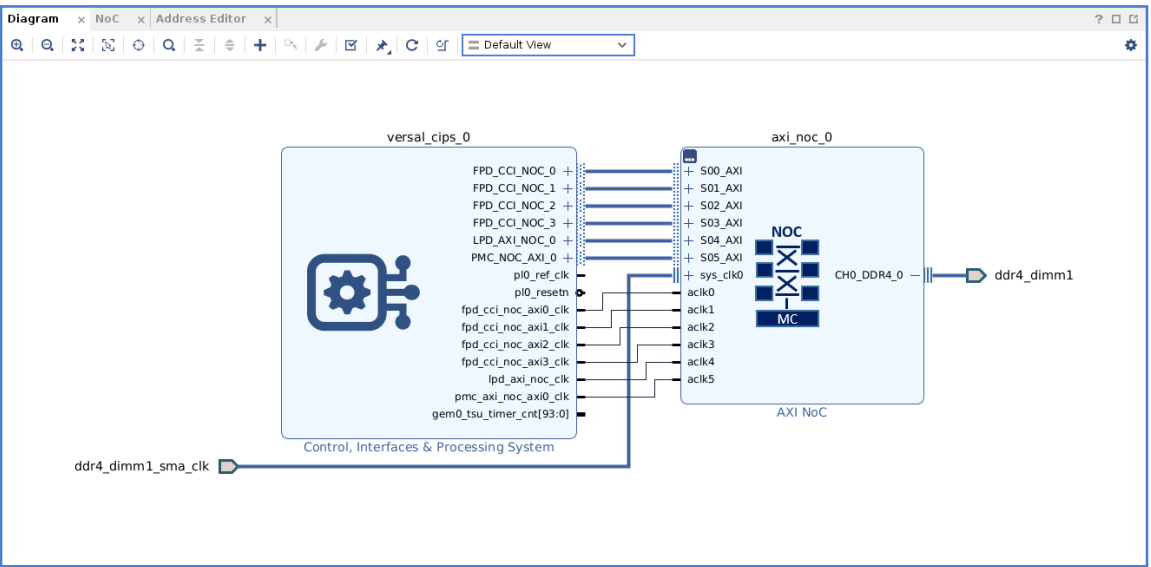Click the Validate Design checkmark icon
Viewport: 1151px width, 567px height.
click(x=351, y=45)
